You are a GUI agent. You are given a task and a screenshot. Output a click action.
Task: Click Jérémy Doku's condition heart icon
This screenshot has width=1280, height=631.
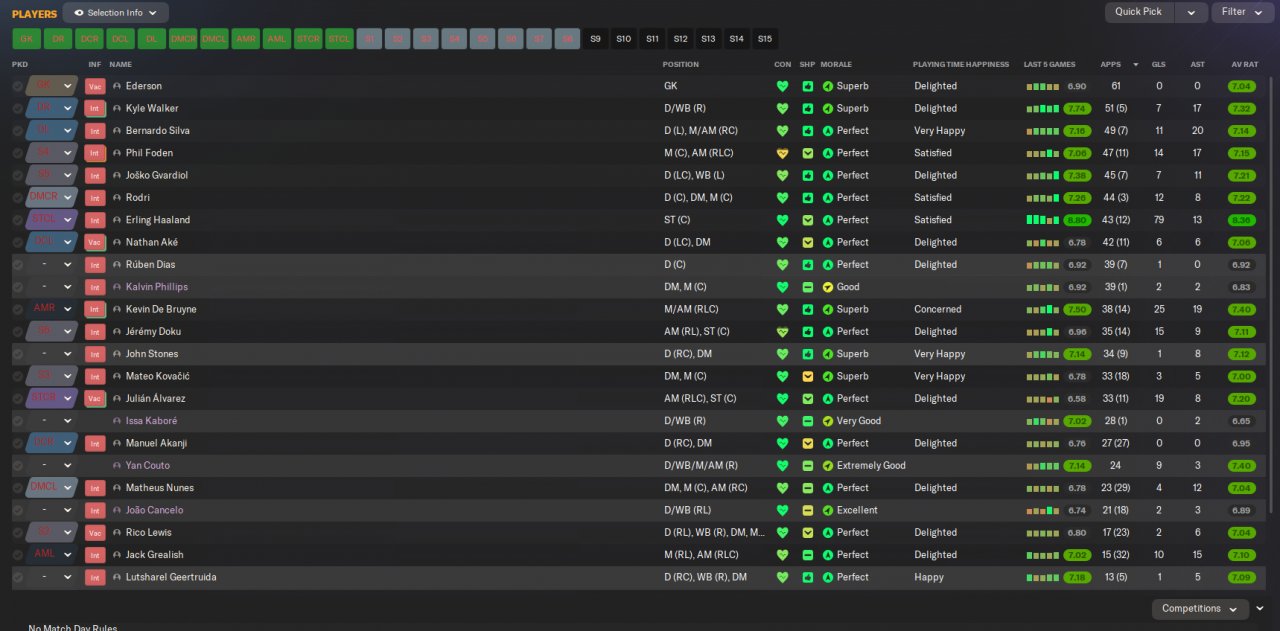point(782,331)
